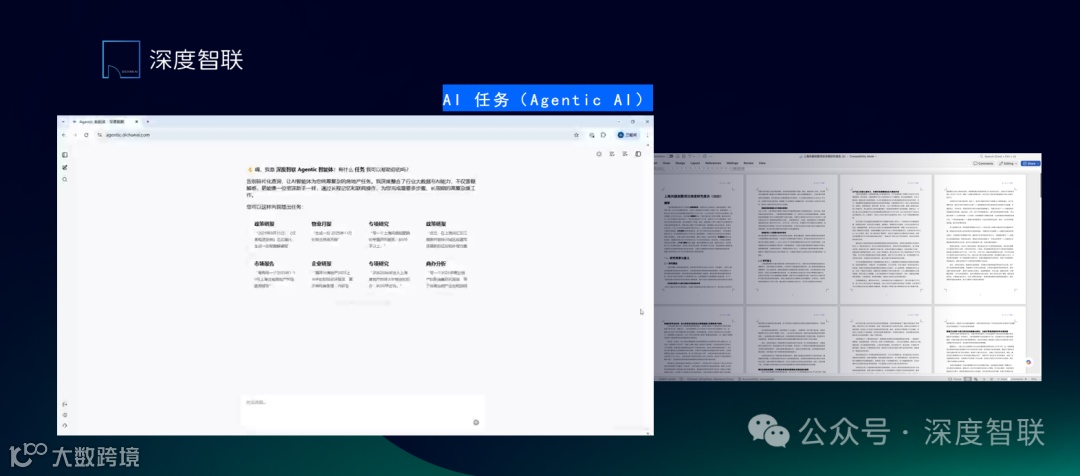
Task: Open the Design tab in Word
Action: click(x=680, y=163)
